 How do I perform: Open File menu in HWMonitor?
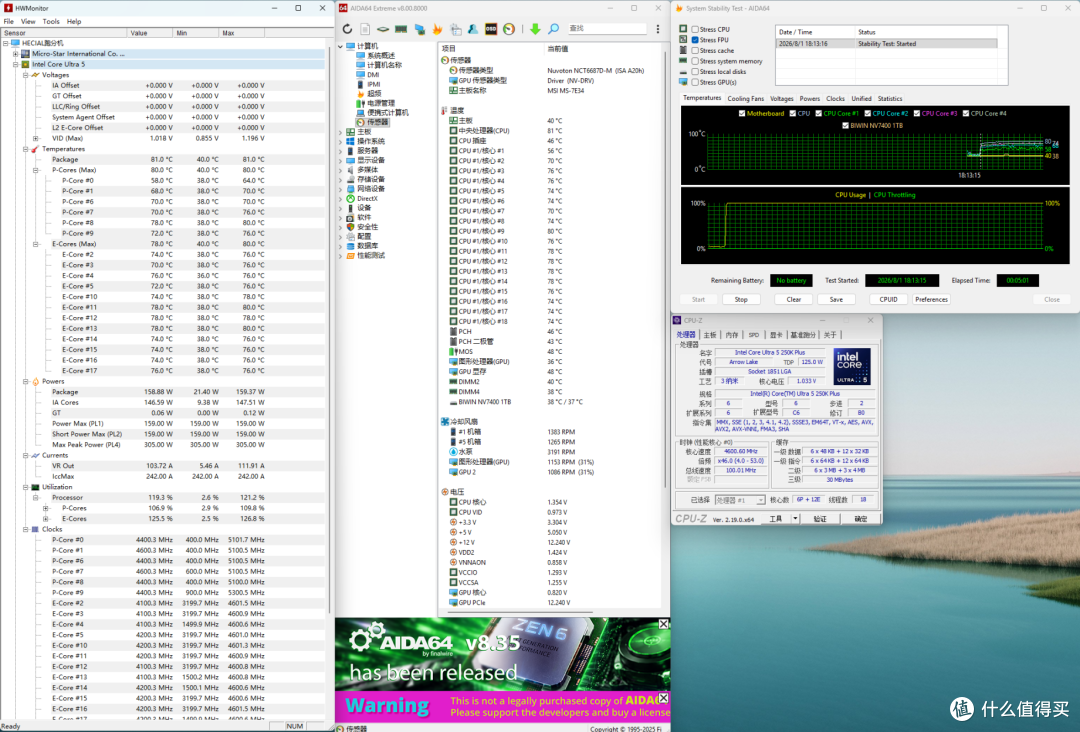9,21
